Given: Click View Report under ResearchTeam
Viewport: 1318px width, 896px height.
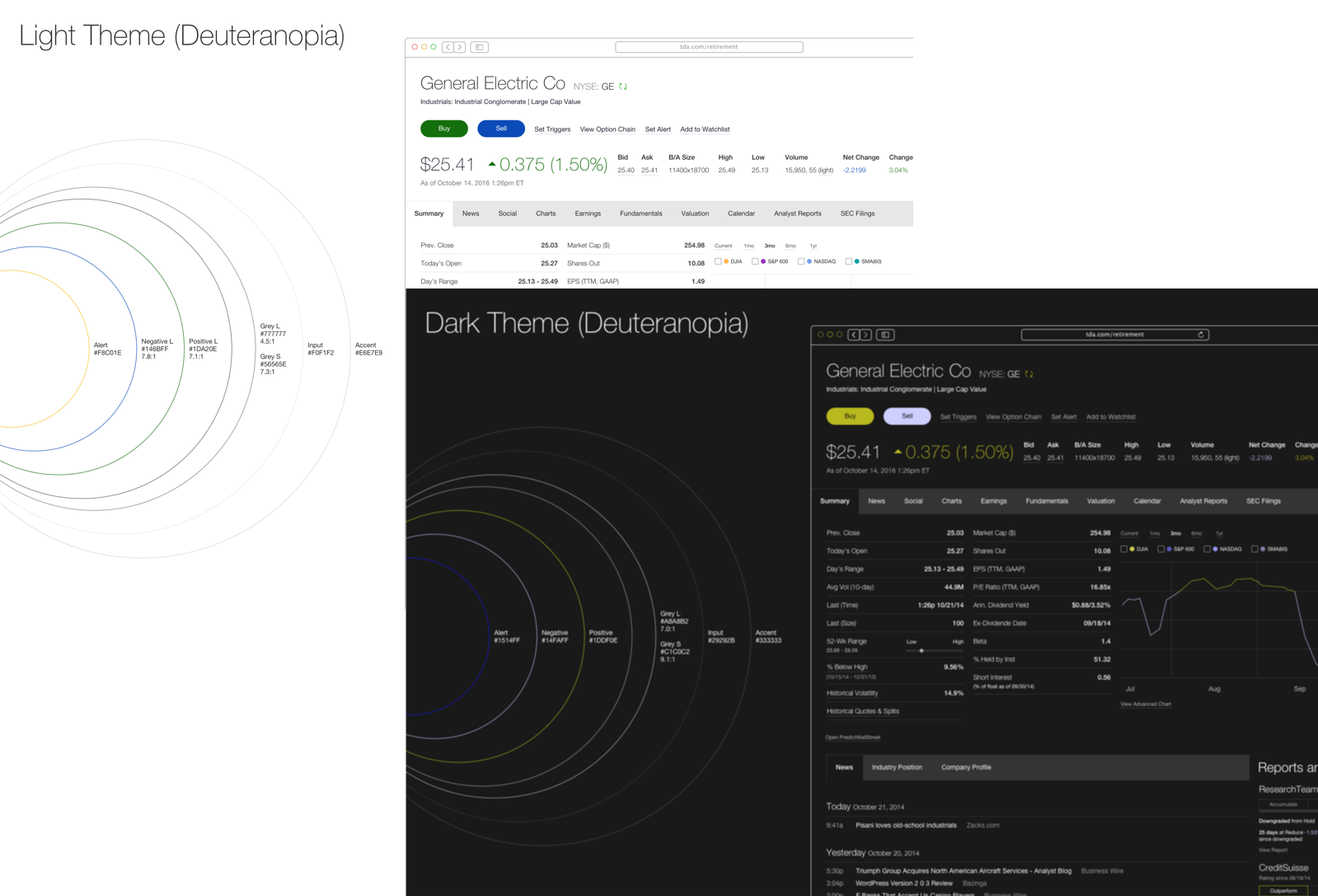Looking at the screenshot, I should (1273, 850).
